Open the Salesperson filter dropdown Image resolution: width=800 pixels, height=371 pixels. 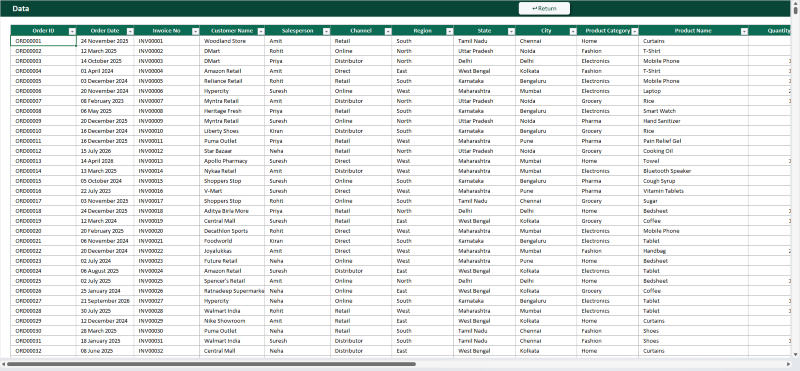pos(326,31)
